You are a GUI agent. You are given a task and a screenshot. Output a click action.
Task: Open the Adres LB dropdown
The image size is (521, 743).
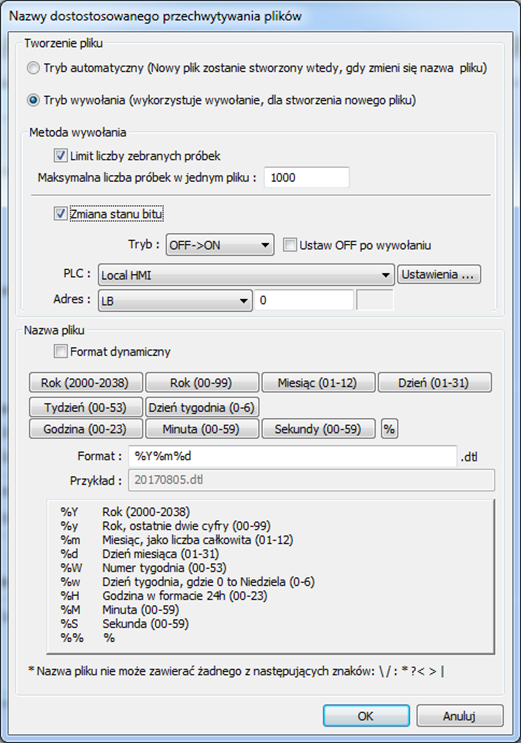(x=175, y=300)
